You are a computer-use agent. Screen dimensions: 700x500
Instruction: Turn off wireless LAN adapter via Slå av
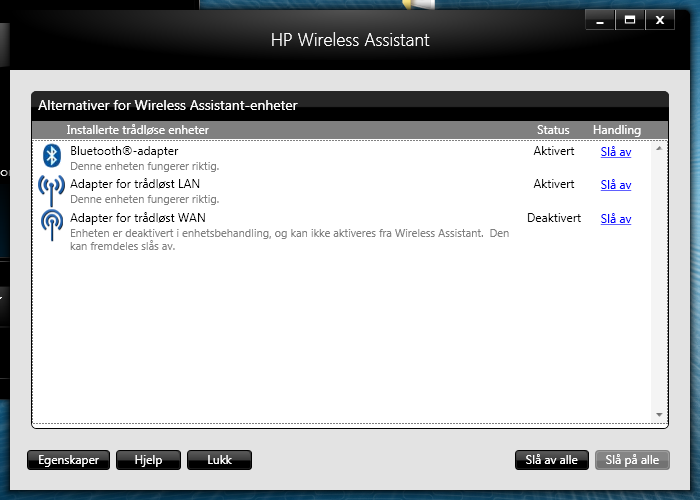(x=616, y=185)
